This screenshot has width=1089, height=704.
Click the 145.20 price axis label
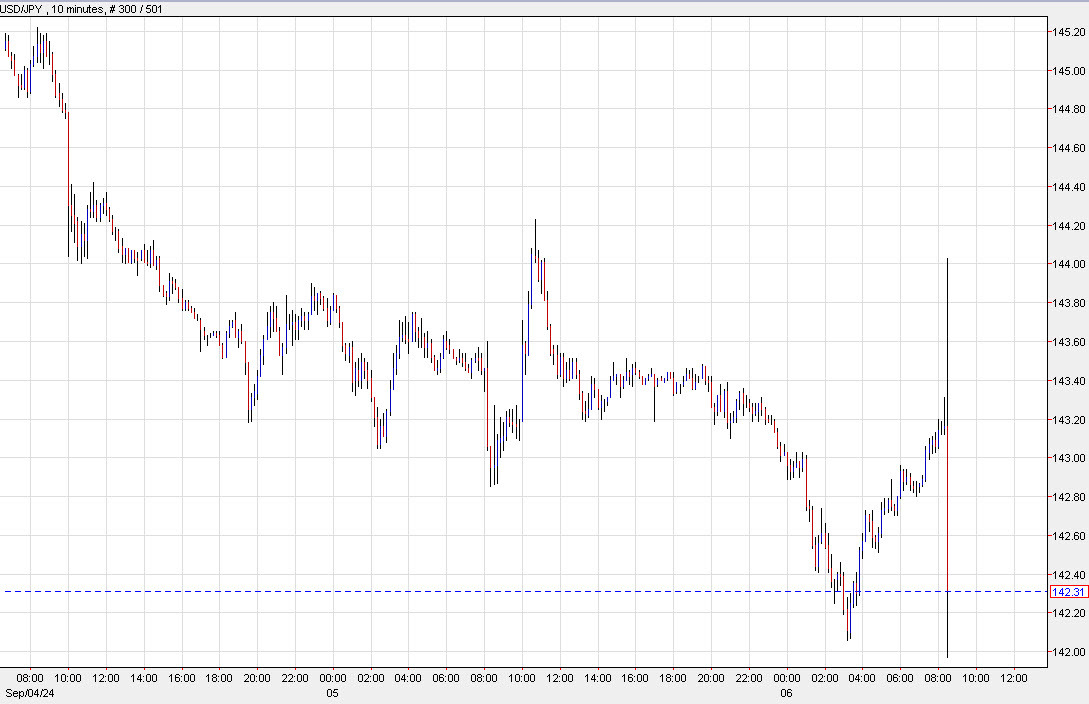[1066, 32]
